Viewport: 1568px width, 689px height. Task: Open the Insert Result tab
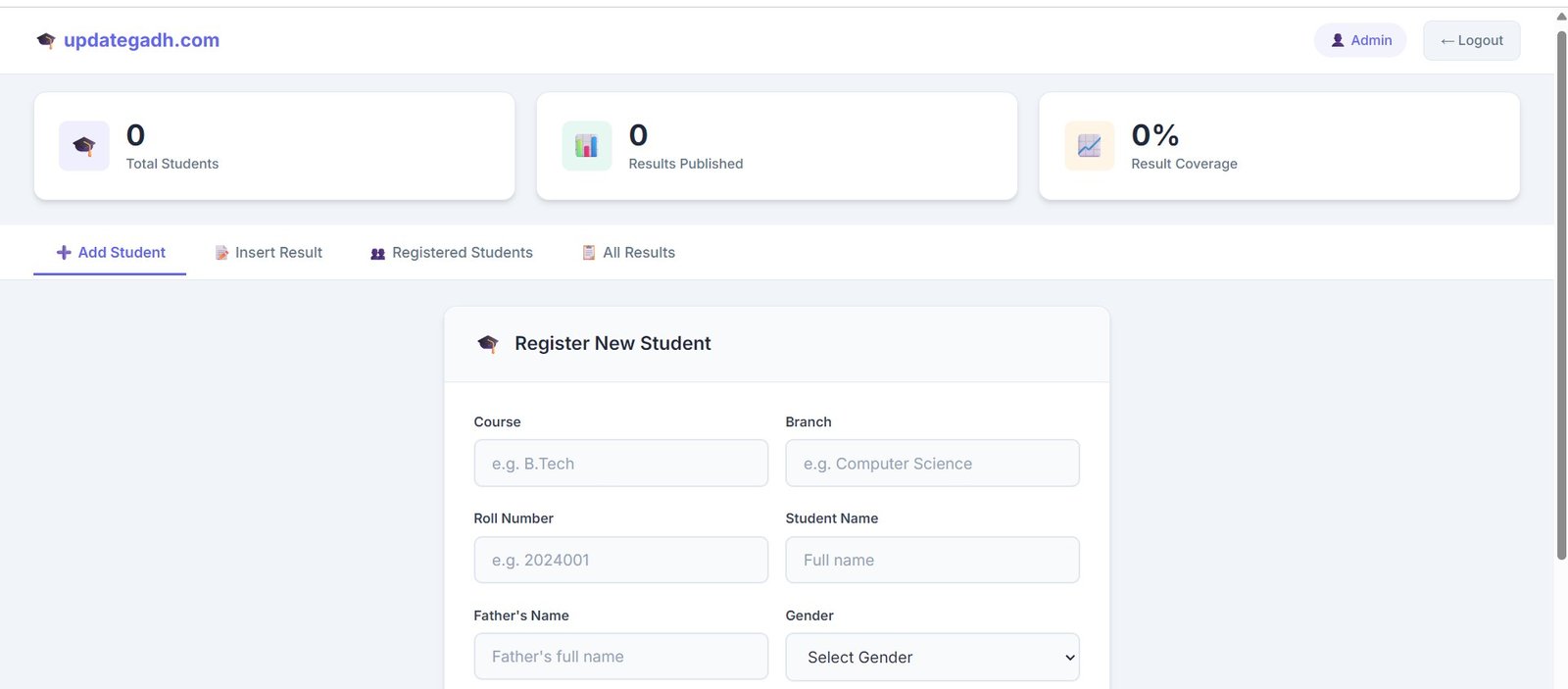coord(269,253)
